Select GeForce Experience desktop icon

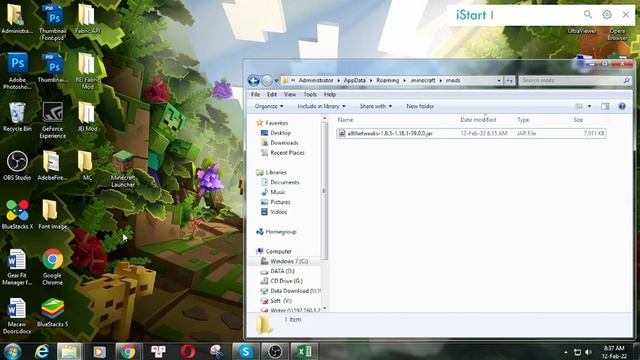[x=53, y=120]
